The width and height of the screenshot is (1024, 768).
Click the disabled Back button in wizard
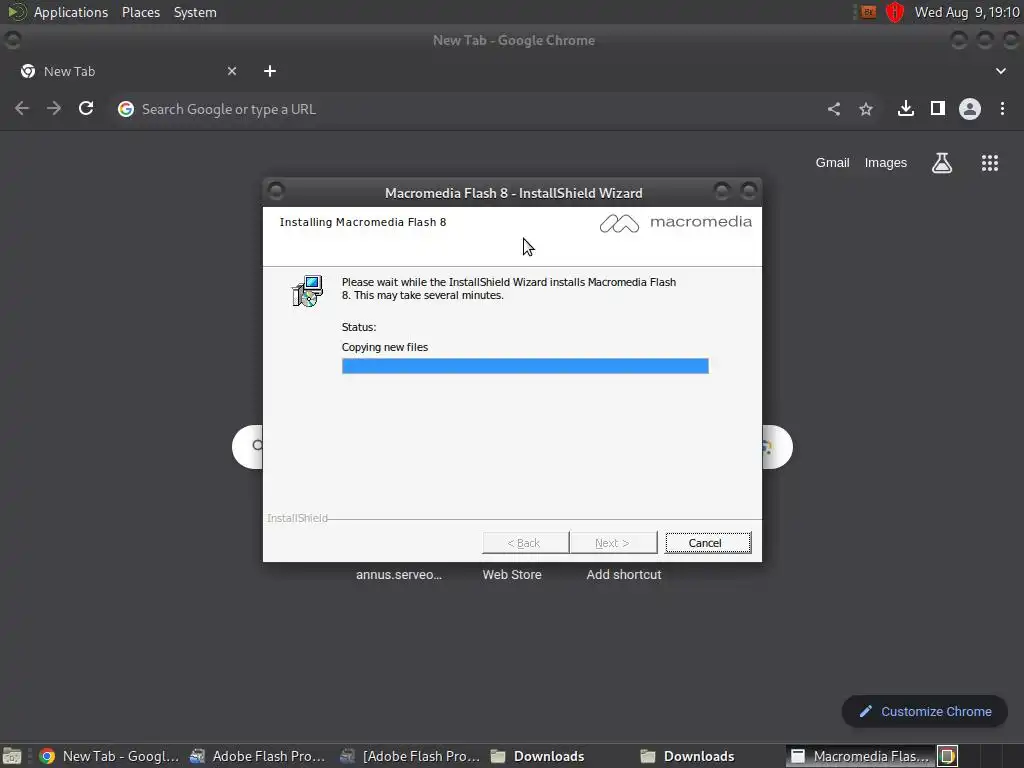[x=525, y=543]
